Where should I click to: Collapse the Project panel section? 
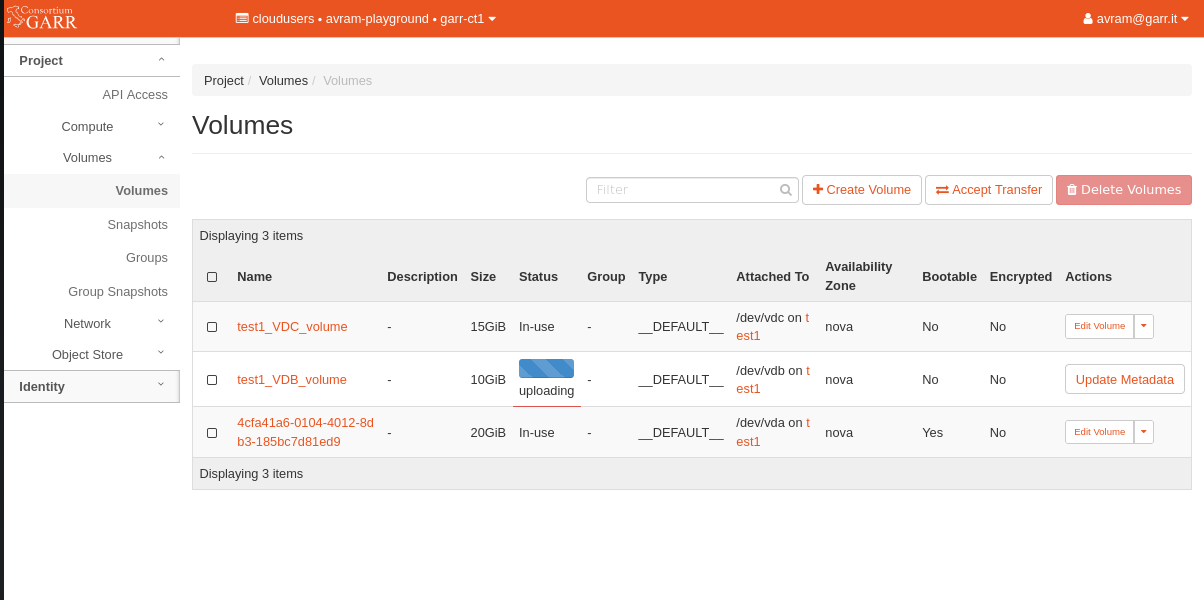point(92,61)
